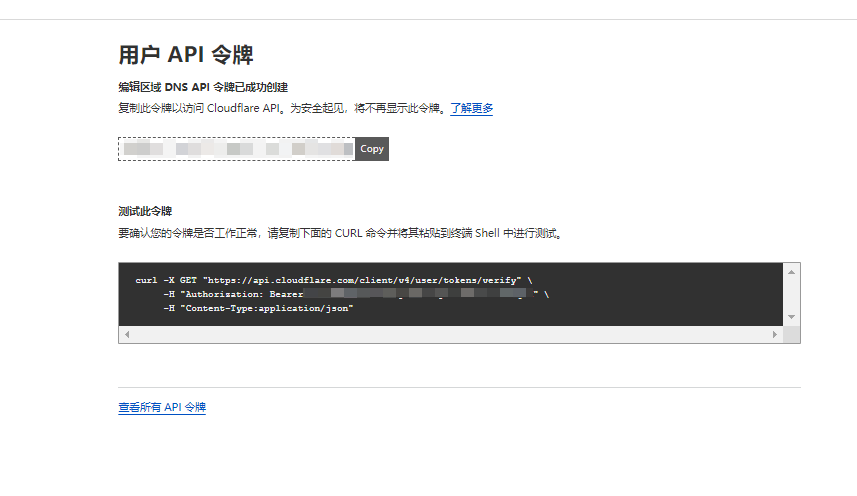Click the 编辑区域 DNS API 令牌已成功创建 message
The width and height of the screenshot is (857, 496).
203,87
